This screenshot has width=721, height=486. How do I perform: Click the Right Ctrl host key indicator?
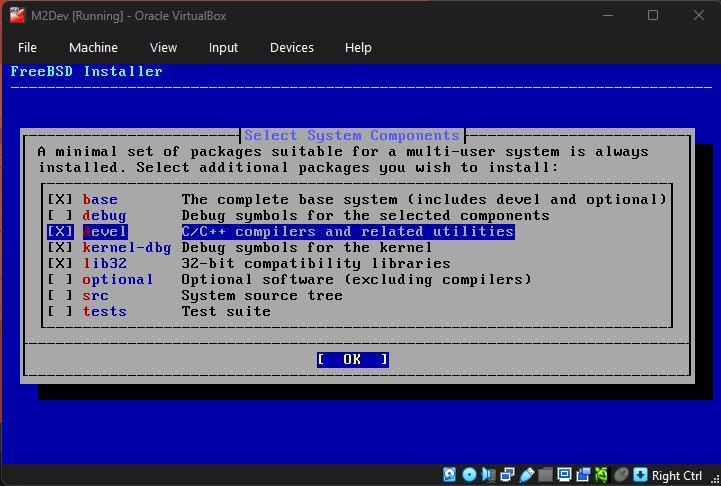[x=679, y=475]
